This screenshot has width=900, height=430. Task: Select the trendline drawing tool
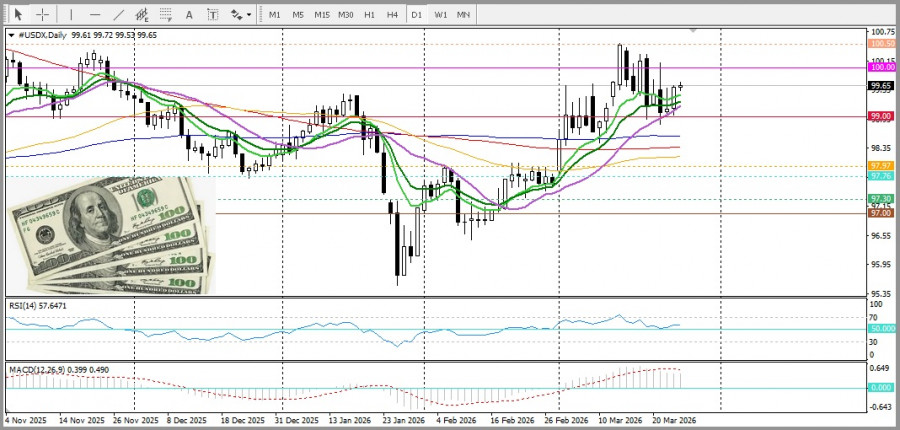coord(119,15)
